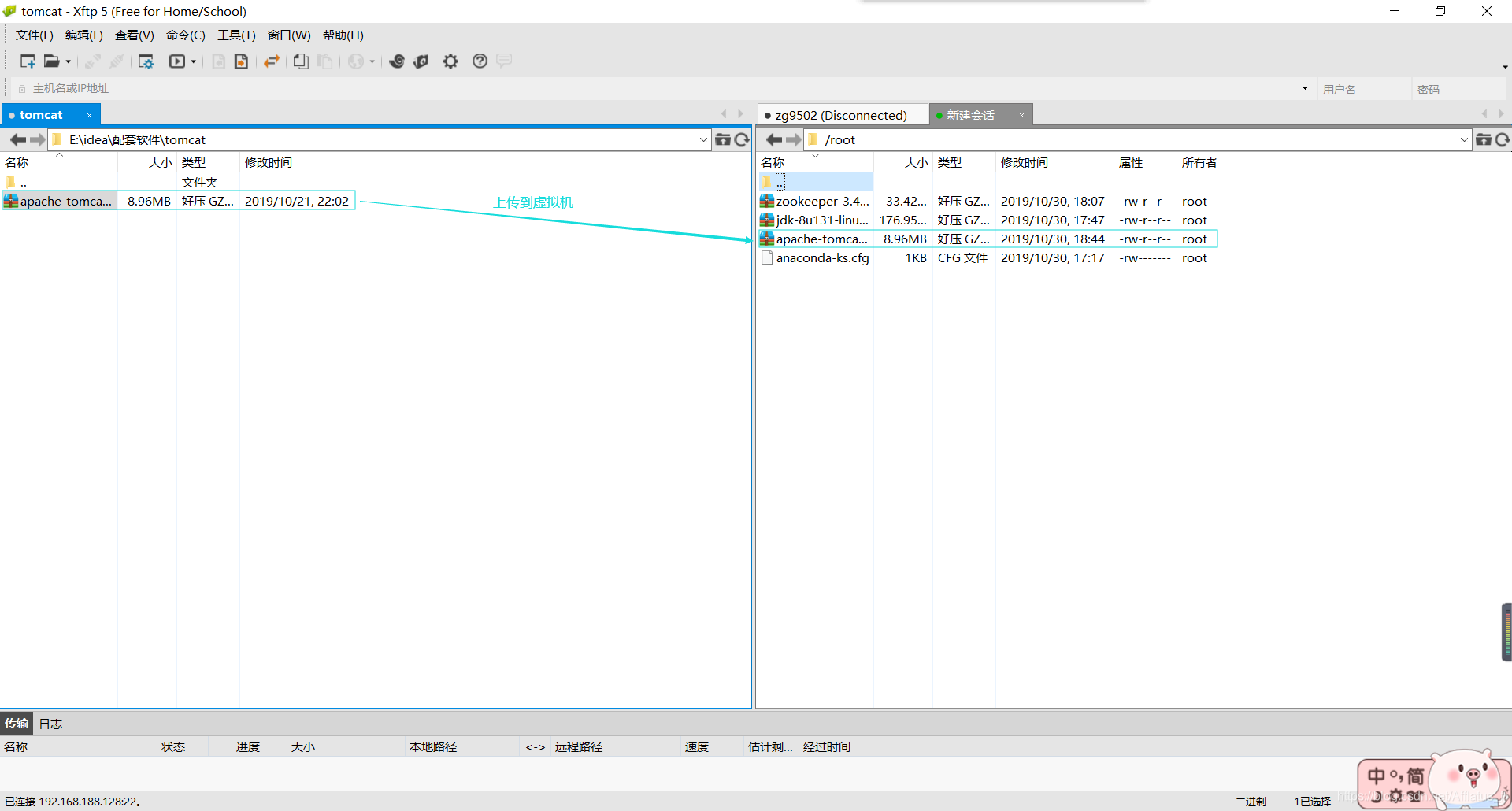Expand the host address history dropdown
1512x811 pixels.
[1305, 89]
